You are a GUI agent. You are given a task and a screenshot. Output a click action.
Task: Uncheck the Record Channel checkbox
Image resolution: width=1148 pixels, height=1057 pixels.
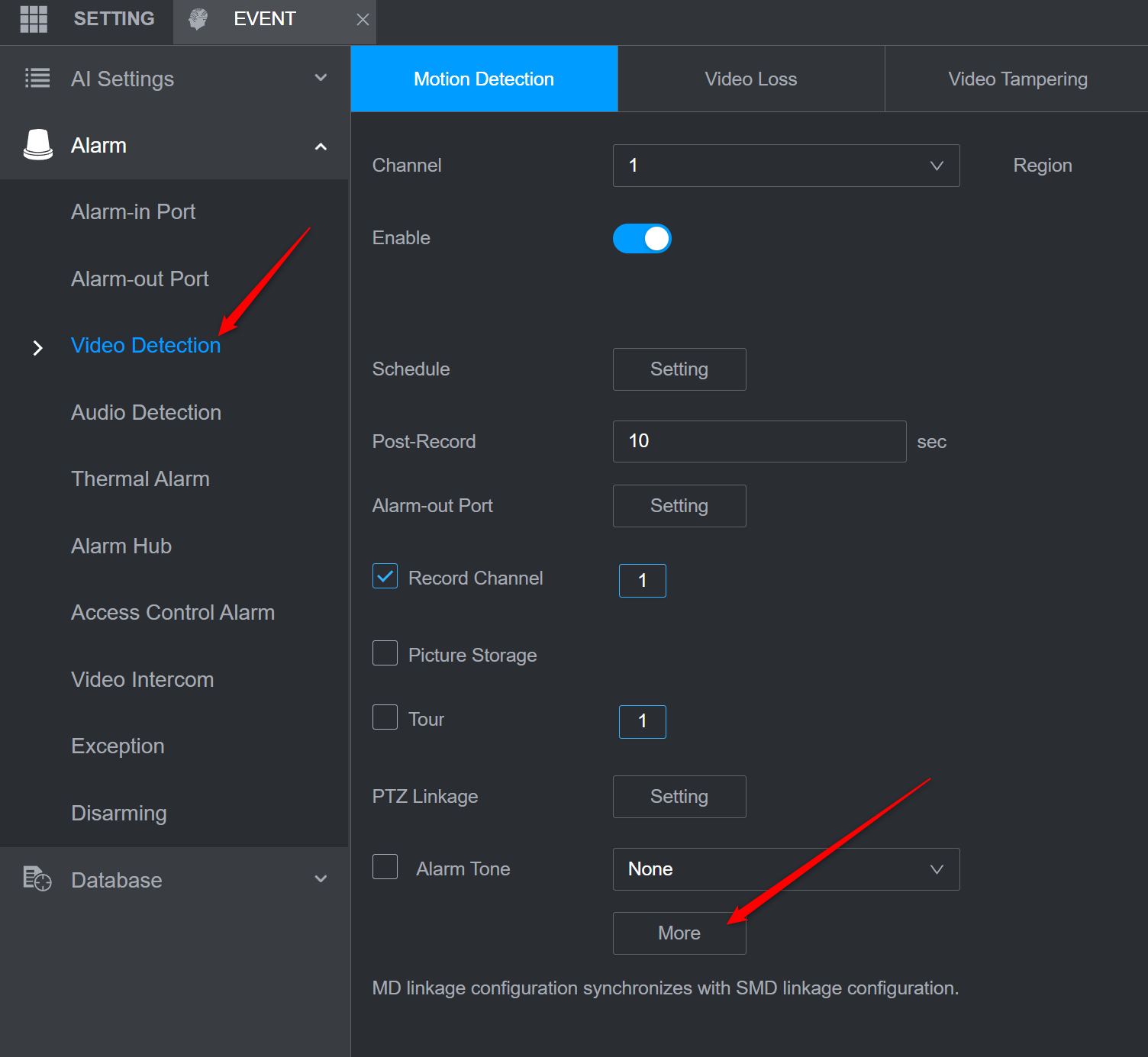(x=385, y=576)
